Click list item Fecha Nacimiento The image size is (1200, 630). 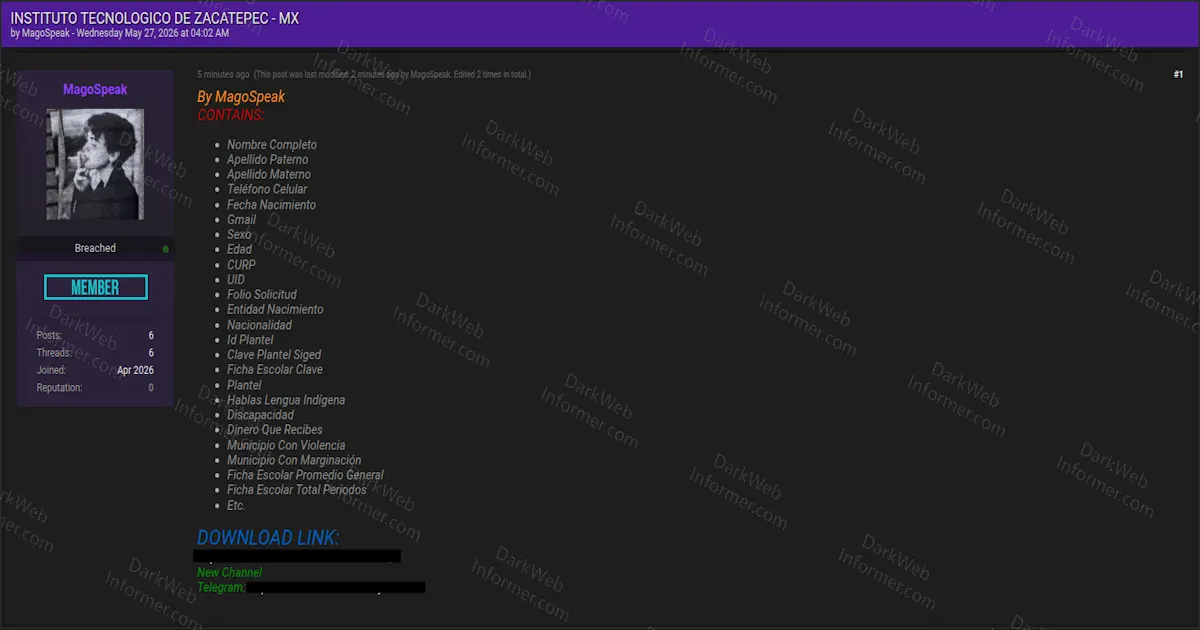pos(271,205)
